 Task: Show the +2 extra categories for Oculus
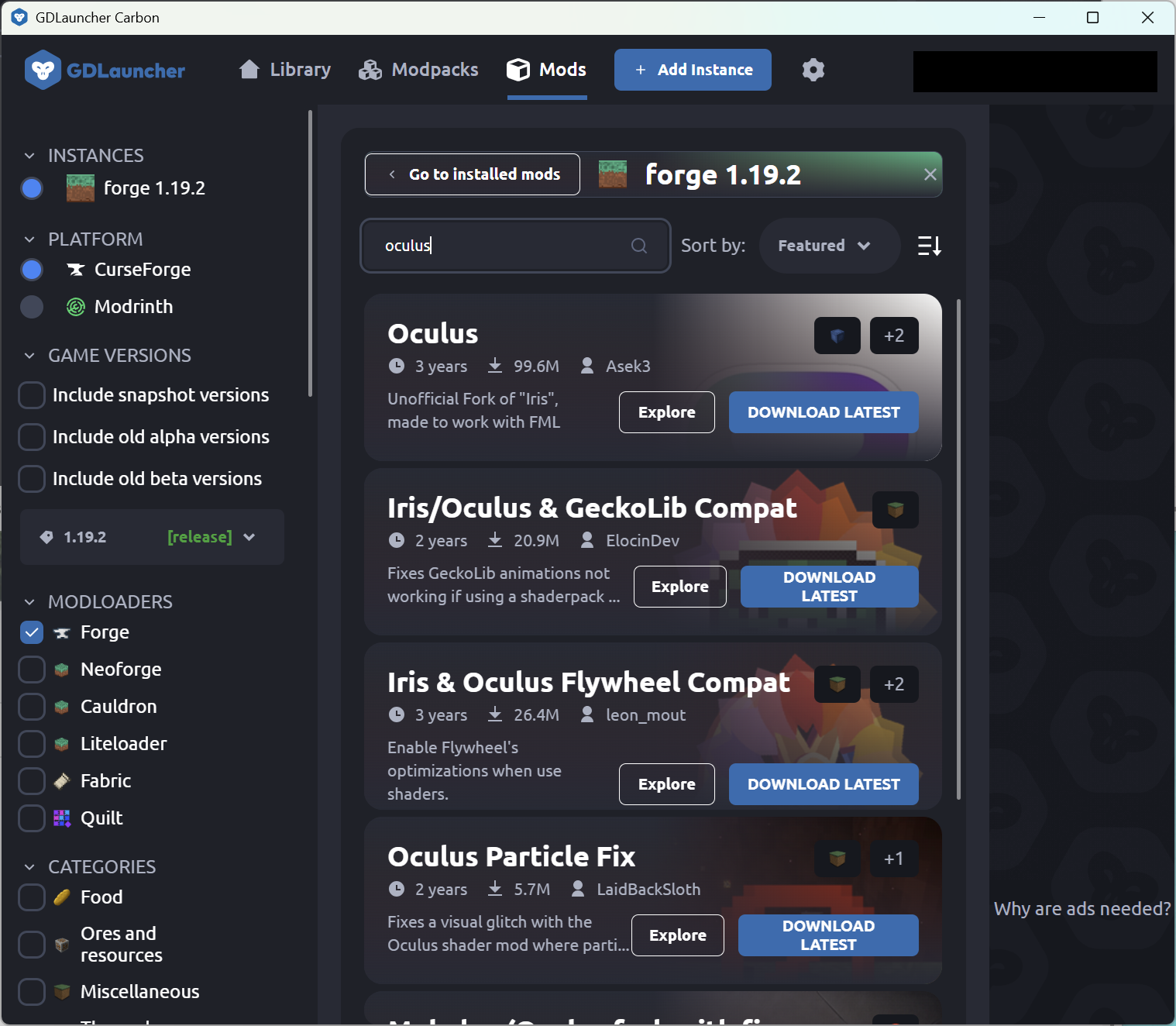pyautogui.click(x=894, y=336)
